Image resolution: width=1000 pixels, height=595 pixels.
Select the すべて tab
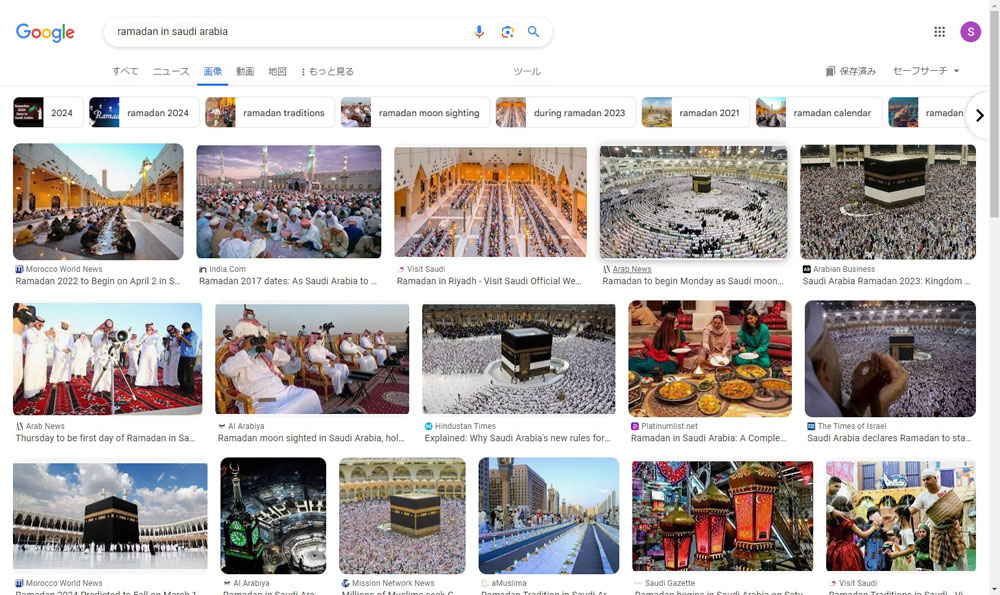(125, 71)
